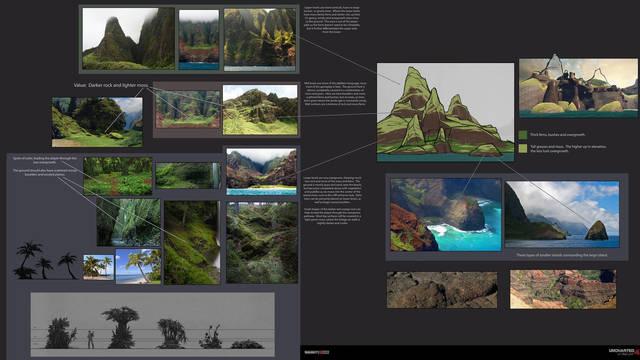
Task: Open the fern-covered gorge photo
Action: [x=129, y=222]
